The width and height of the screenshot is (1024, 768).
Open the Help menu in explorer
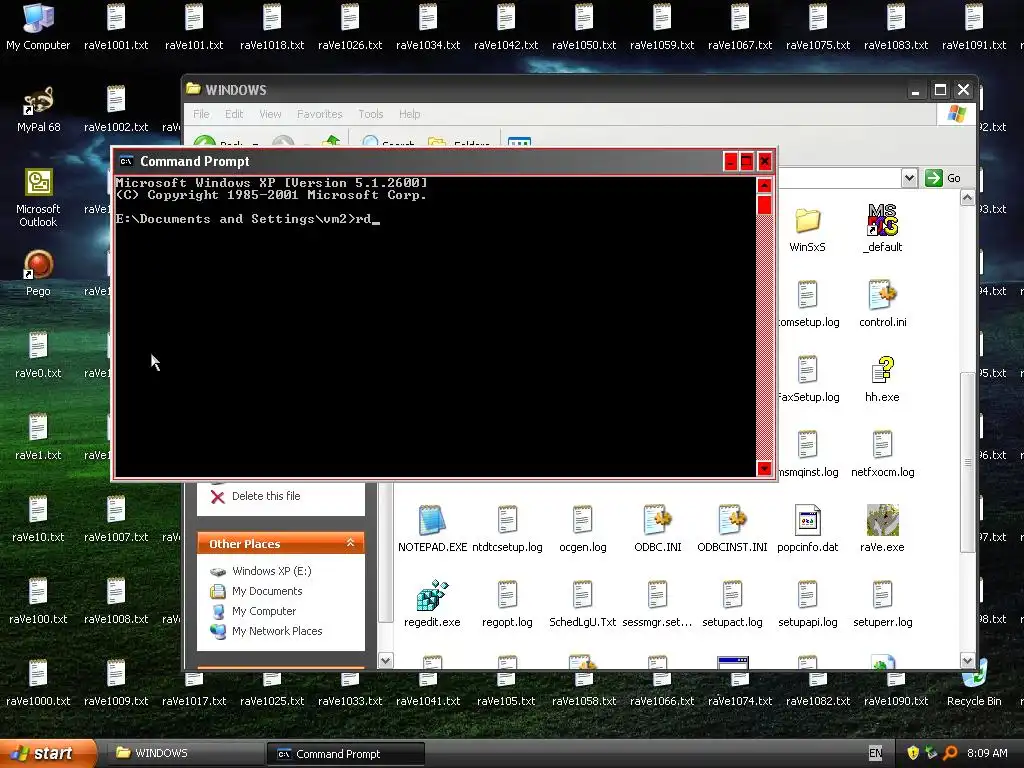coord(409,114)
